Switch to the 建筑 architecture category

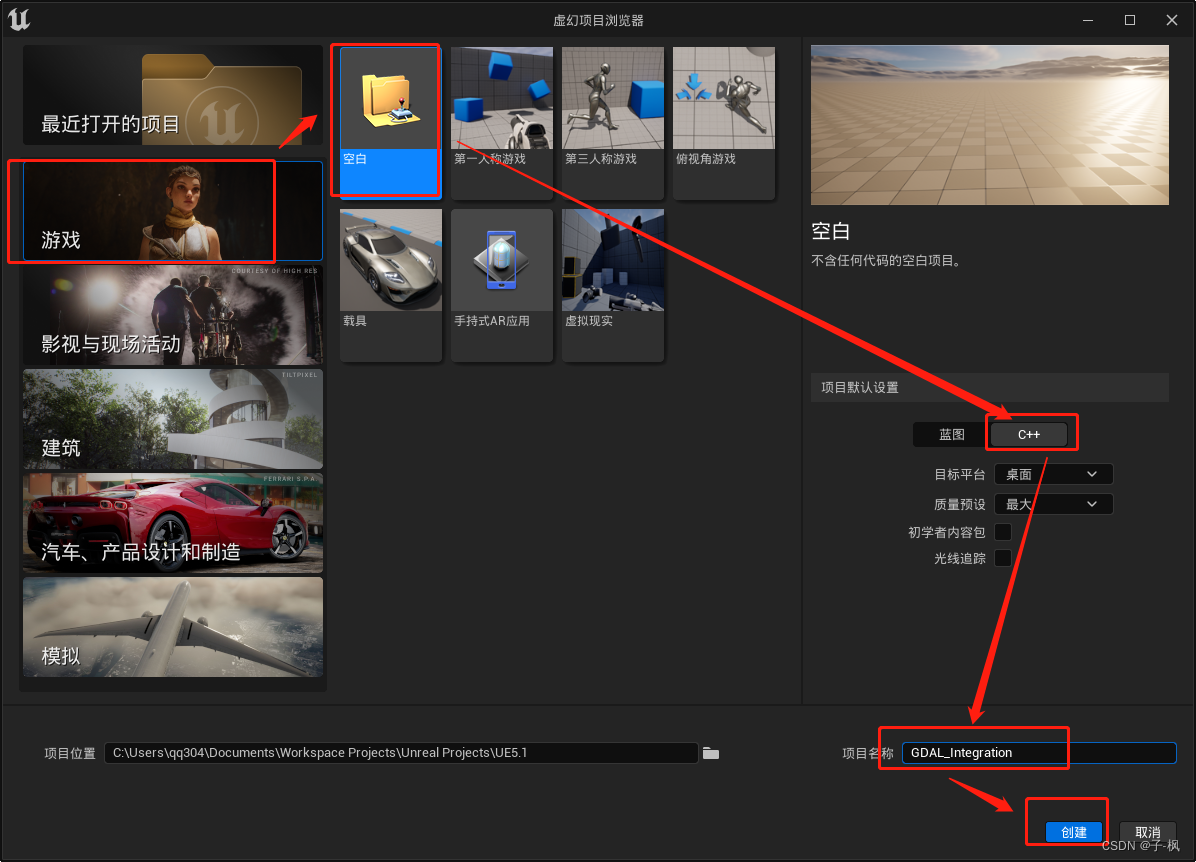coord(173,419)
